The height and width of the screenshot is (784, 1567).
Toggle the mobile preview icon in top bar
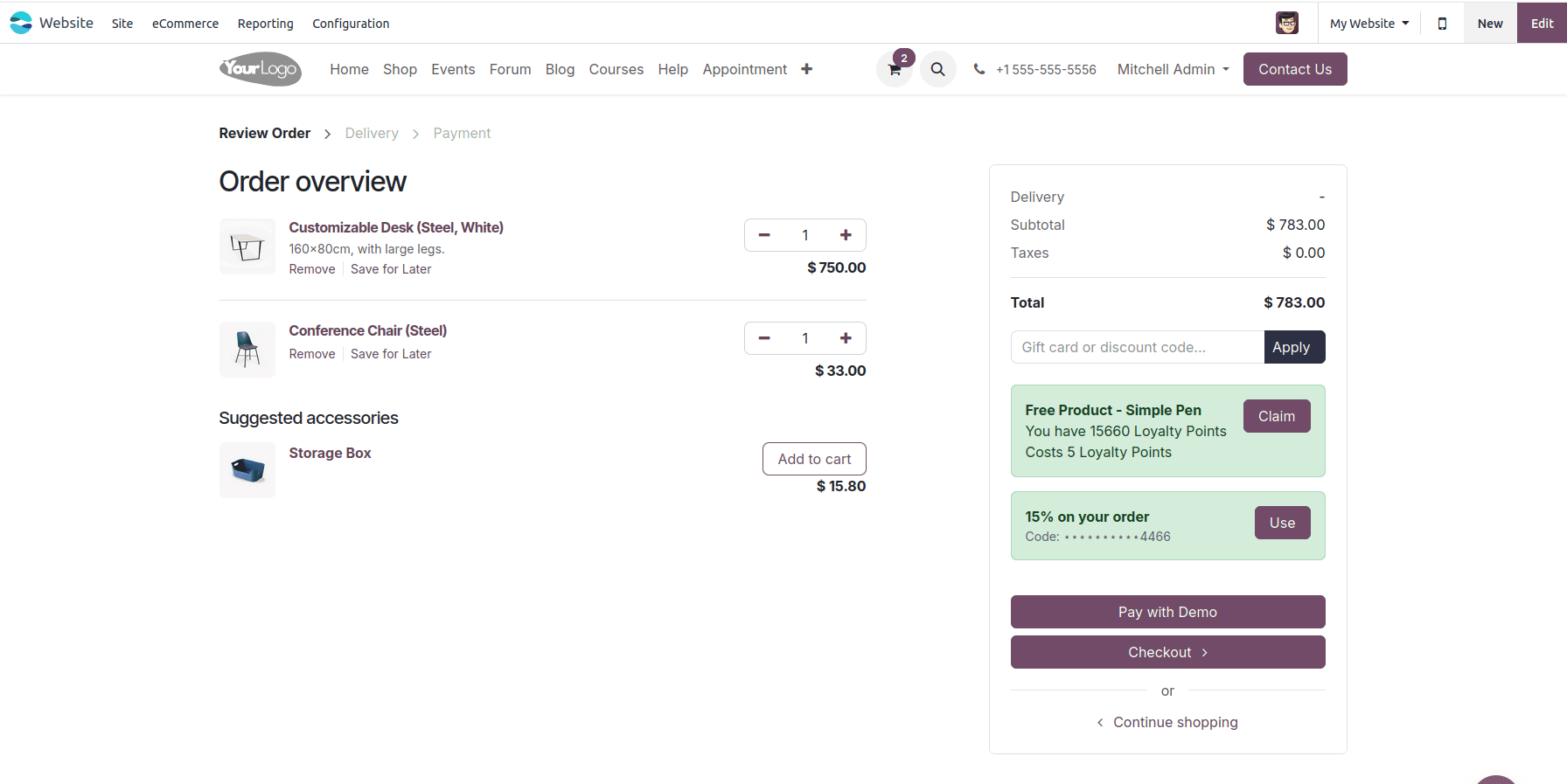pos(1442,23)
